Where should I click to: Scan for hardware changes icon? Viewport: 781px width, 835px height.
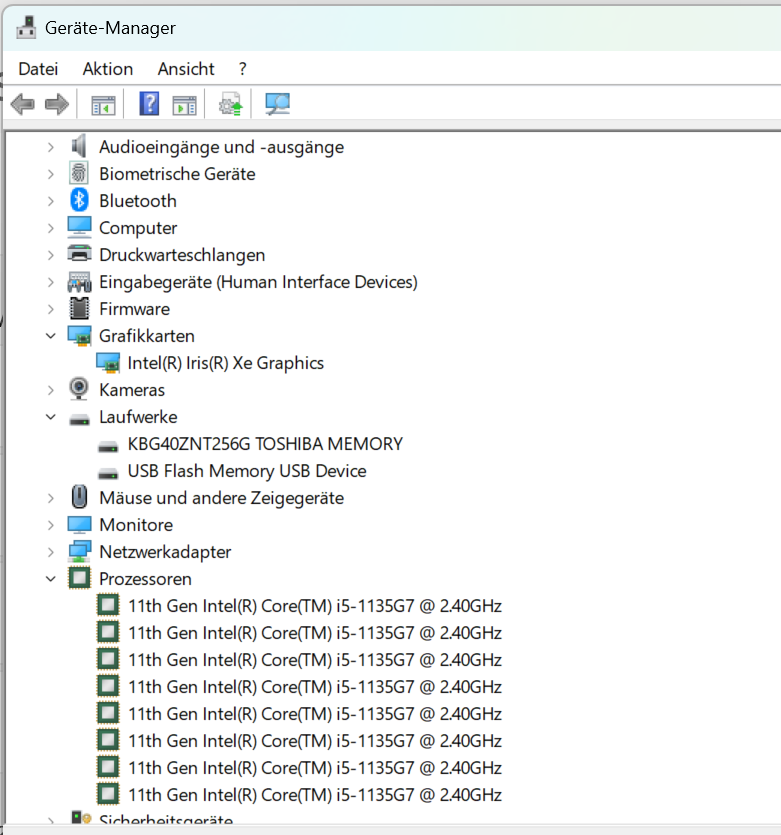[x=277, y=104]
